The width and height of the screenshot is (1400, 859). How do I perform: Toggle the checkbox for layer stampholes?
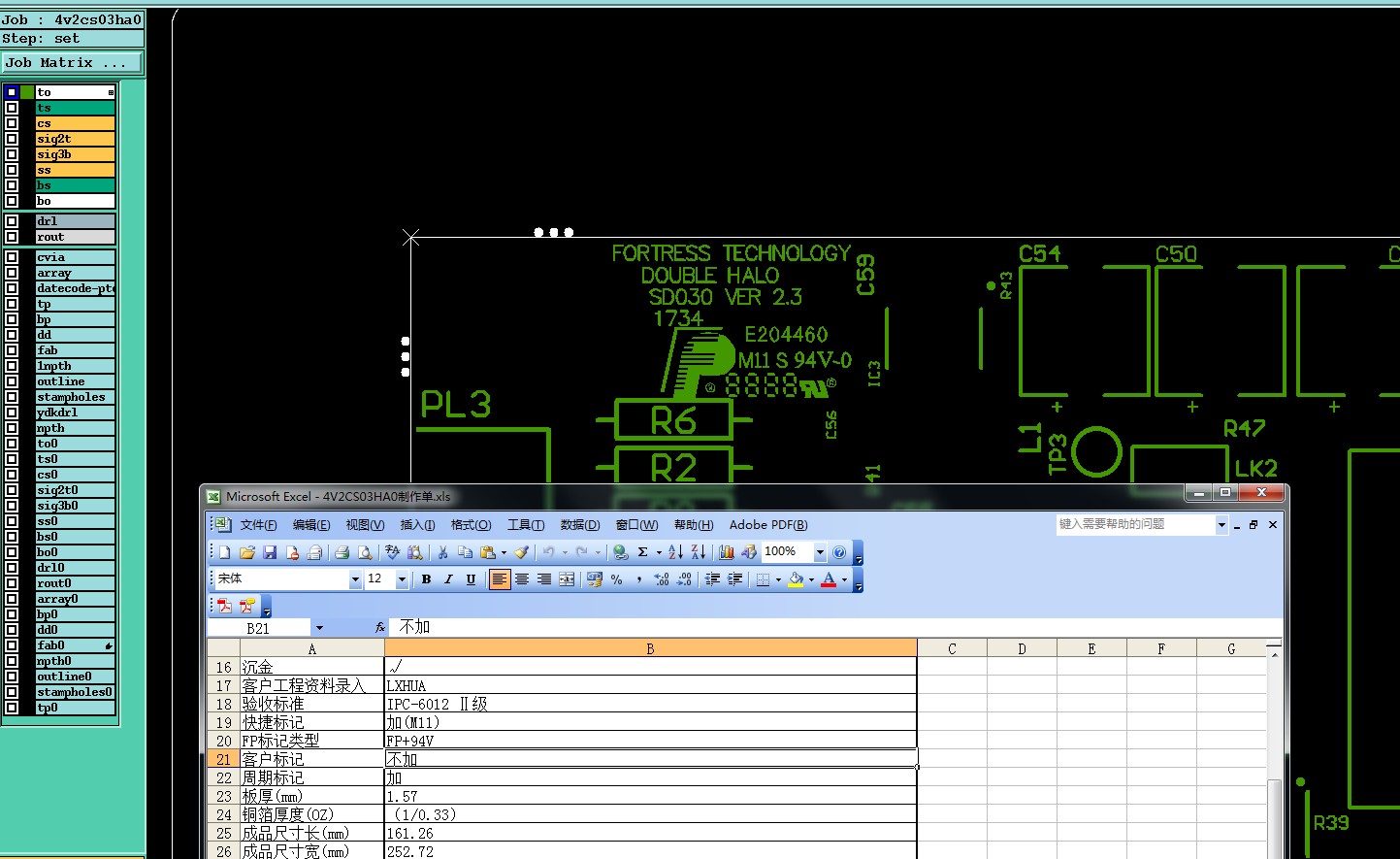(12, 397)
